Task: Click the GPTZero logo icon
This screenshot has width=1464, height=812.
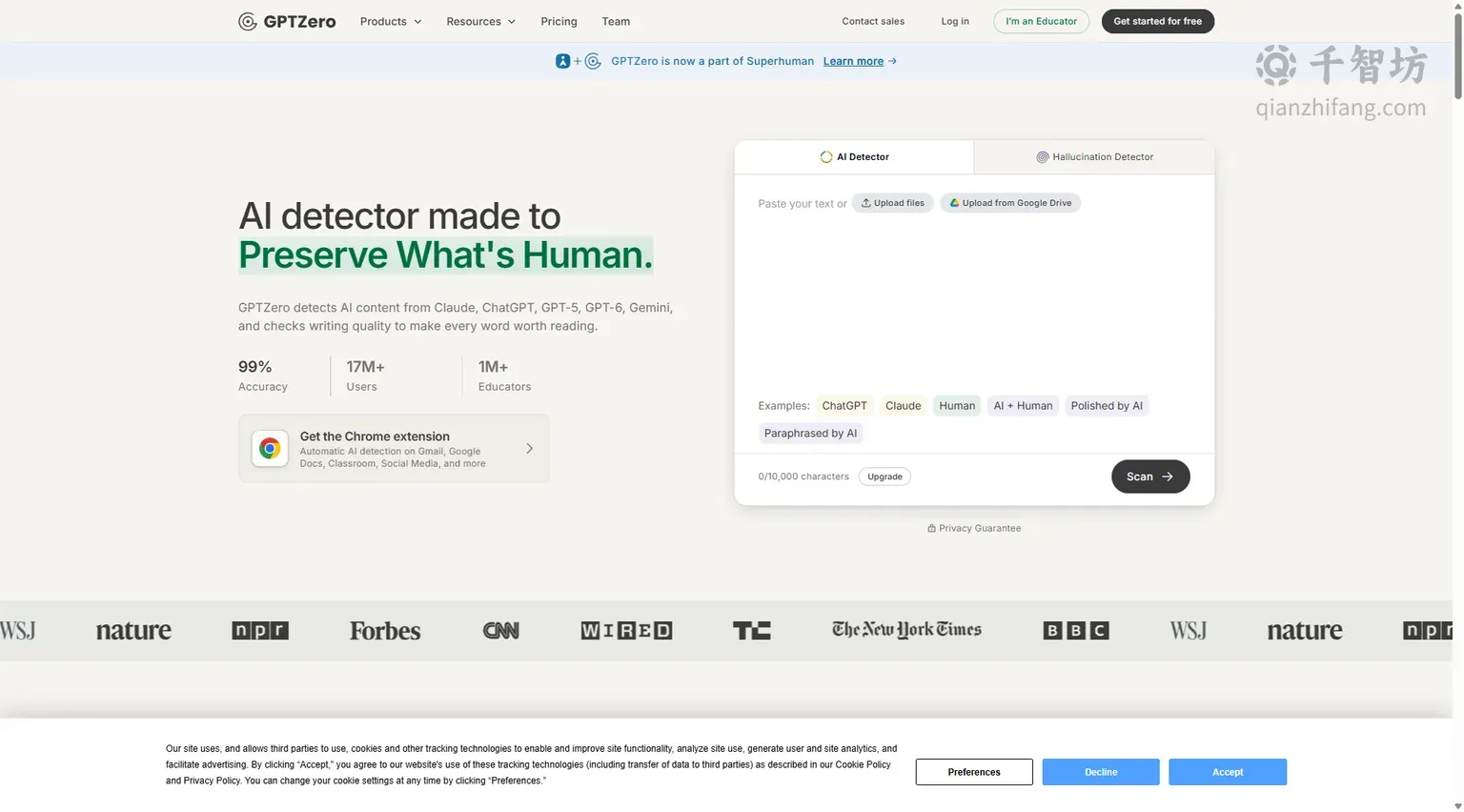Action: [x=248, y=22]
